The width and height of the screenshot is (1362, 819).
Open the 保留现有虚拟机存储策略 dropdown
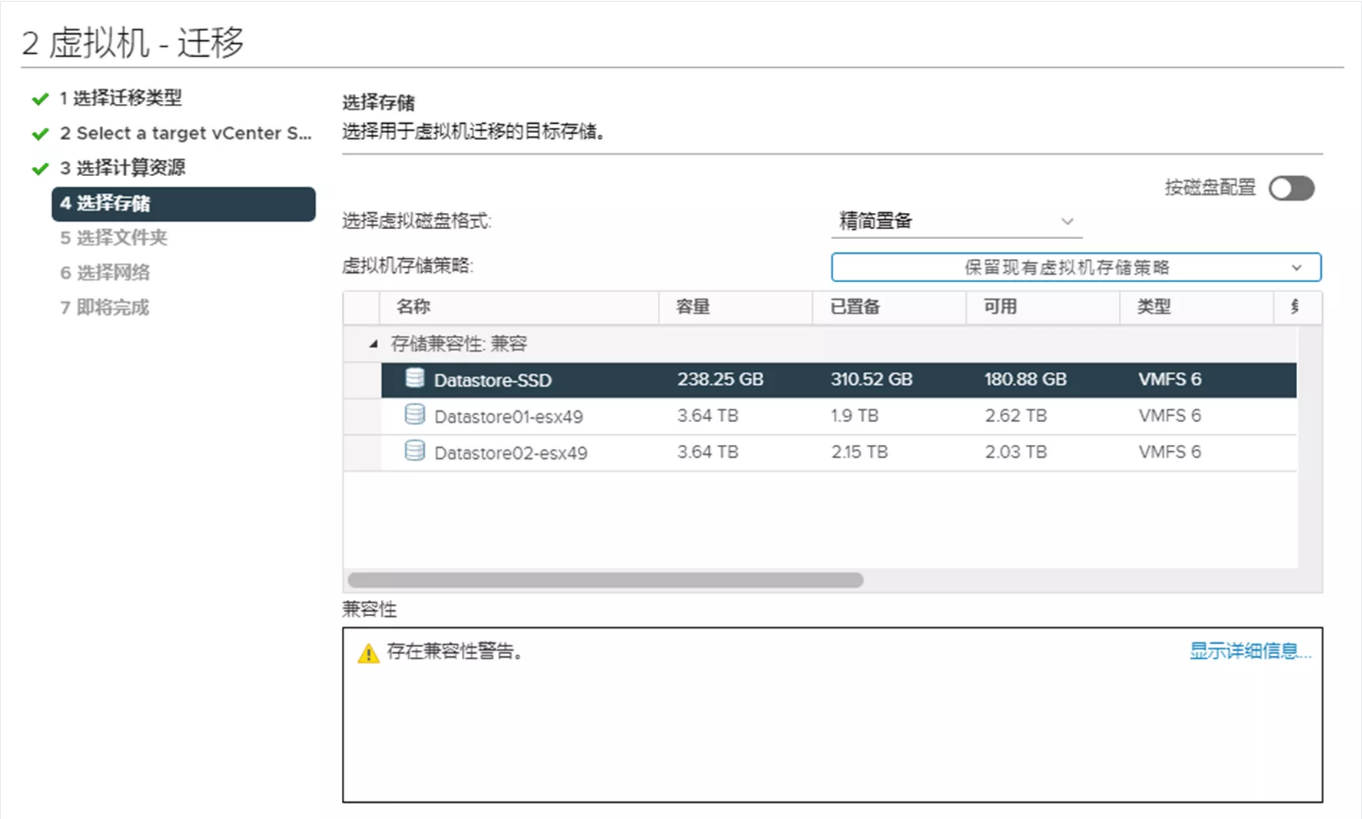click(1075, 268)
